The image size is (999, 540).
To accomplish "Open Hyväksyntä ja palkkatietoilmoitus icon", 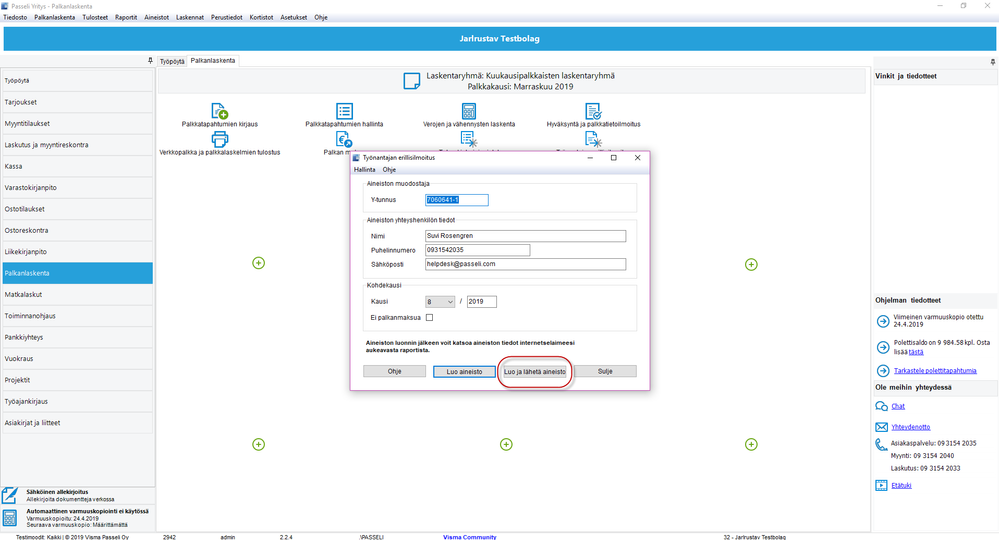I will [x=593, y=111].
